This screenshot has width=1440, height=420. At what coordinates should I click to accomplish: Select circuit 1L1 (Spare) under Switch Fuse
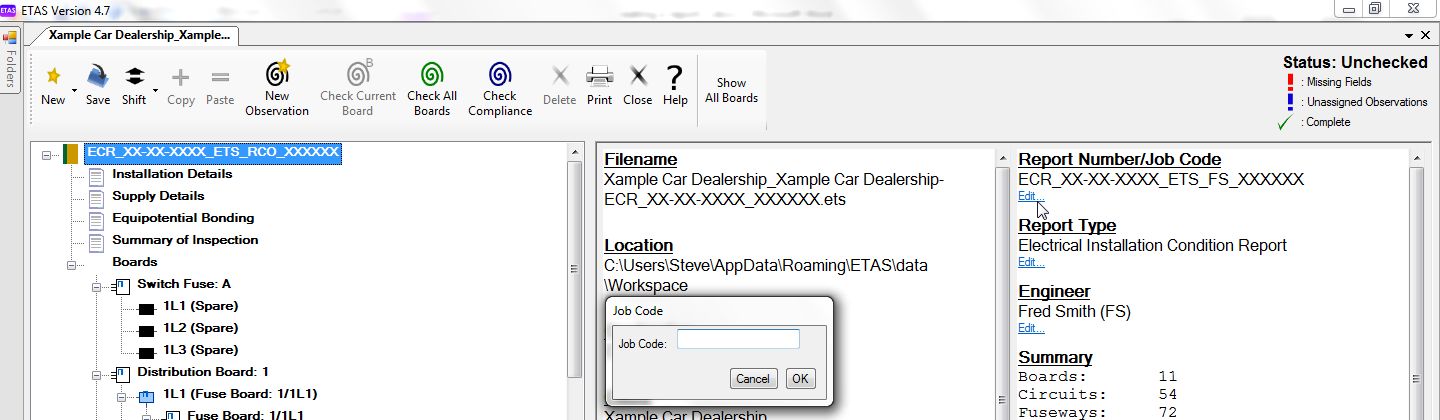click(x=201, y=306)
